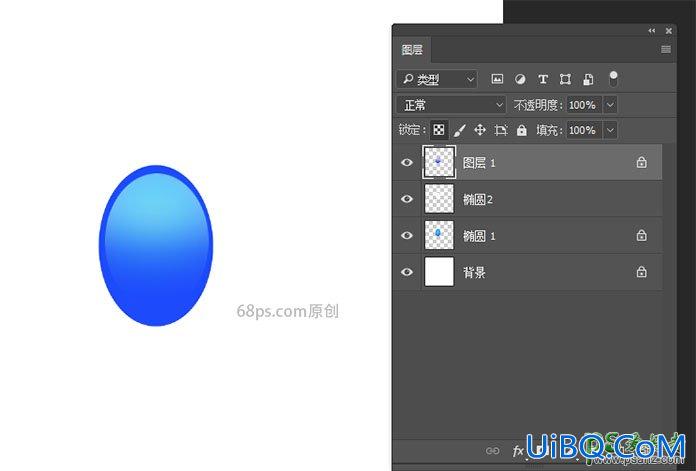Toggle lock all padlock icon
696x471 pixels.
522,130
